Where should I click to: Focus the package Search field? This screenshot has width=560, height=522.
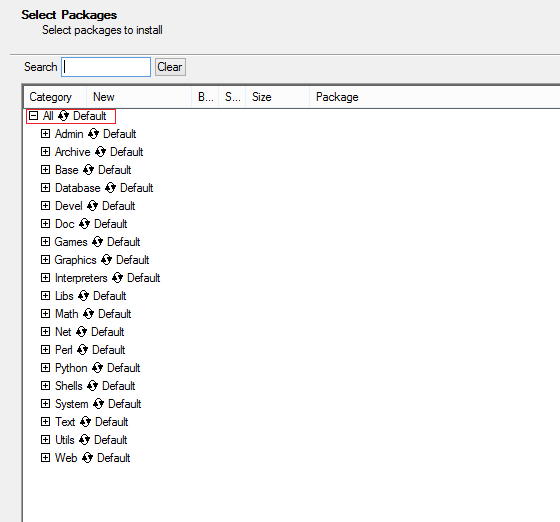click(x=106, y=67)
